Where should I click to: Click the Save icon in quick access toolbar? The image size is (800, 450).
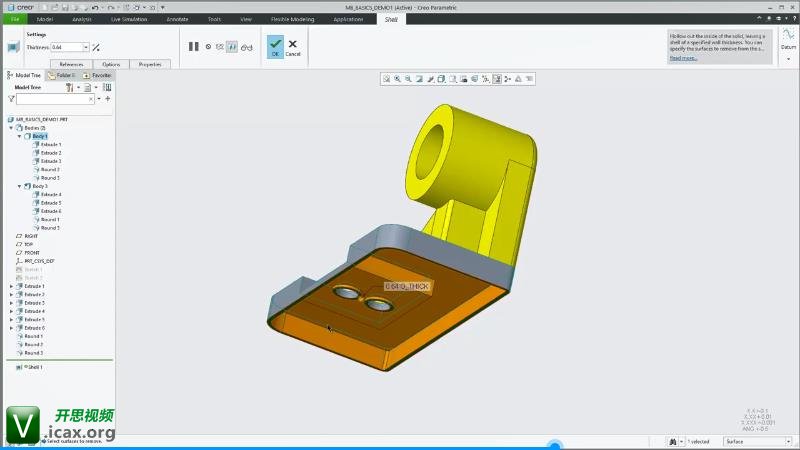[65, 8]
